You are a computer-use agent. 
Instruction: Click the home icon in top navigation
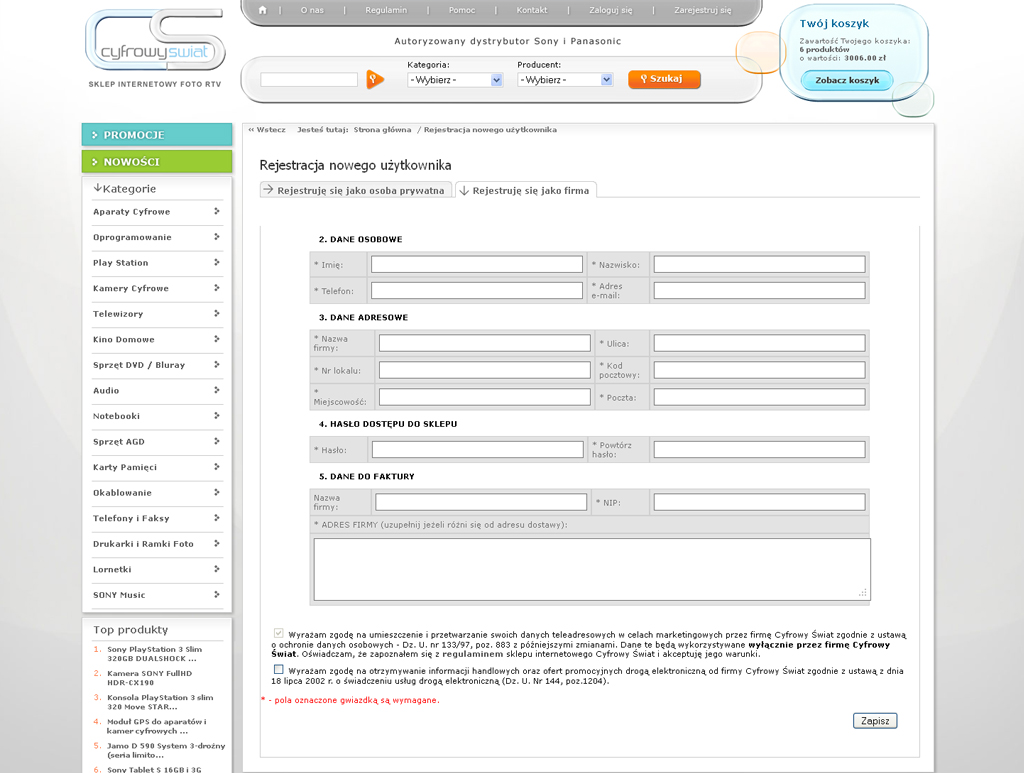262,10
